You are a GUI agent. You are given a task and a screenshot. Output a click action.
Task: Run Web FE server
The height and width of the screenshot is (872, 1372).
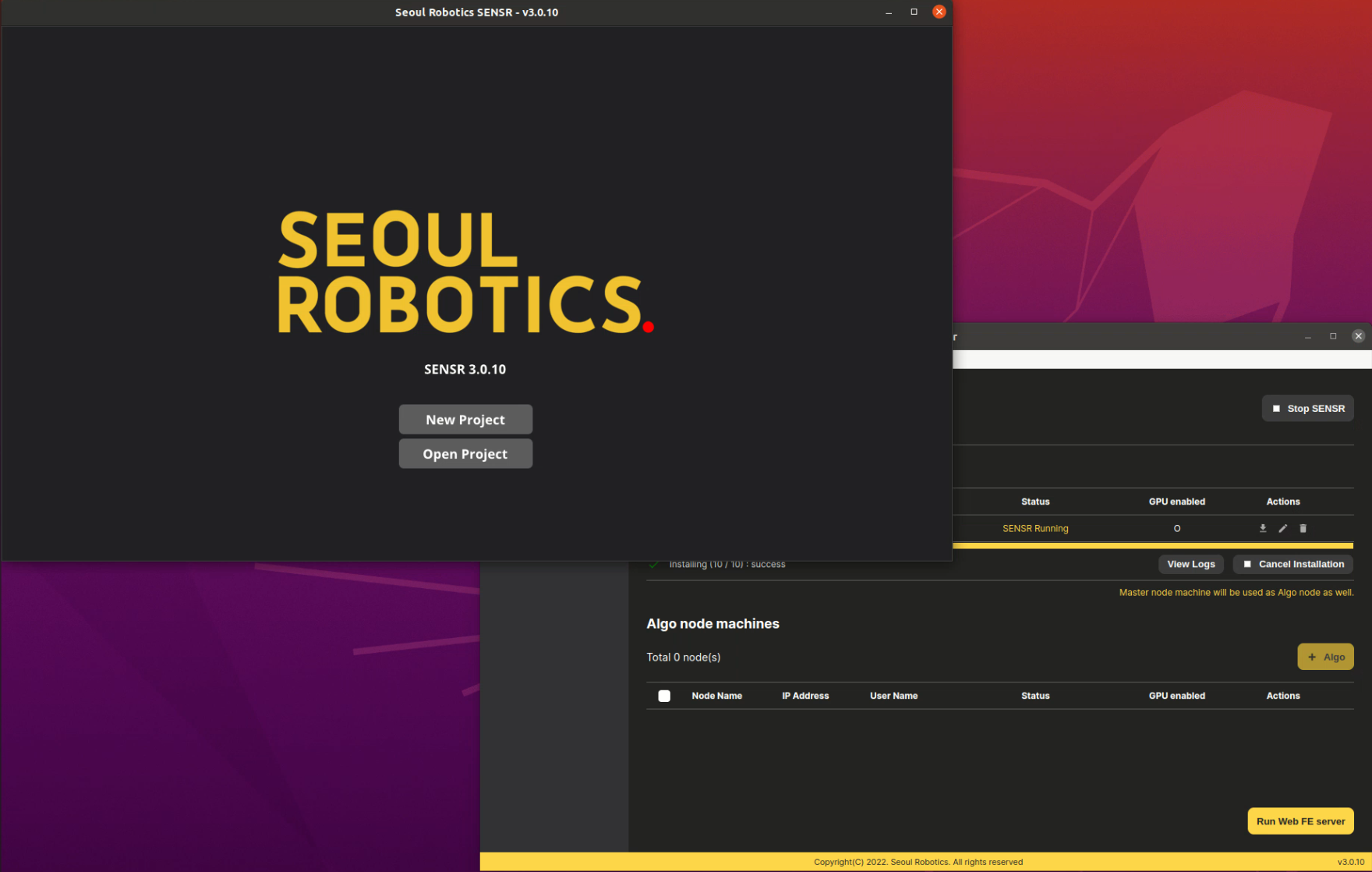(1300, 821)
